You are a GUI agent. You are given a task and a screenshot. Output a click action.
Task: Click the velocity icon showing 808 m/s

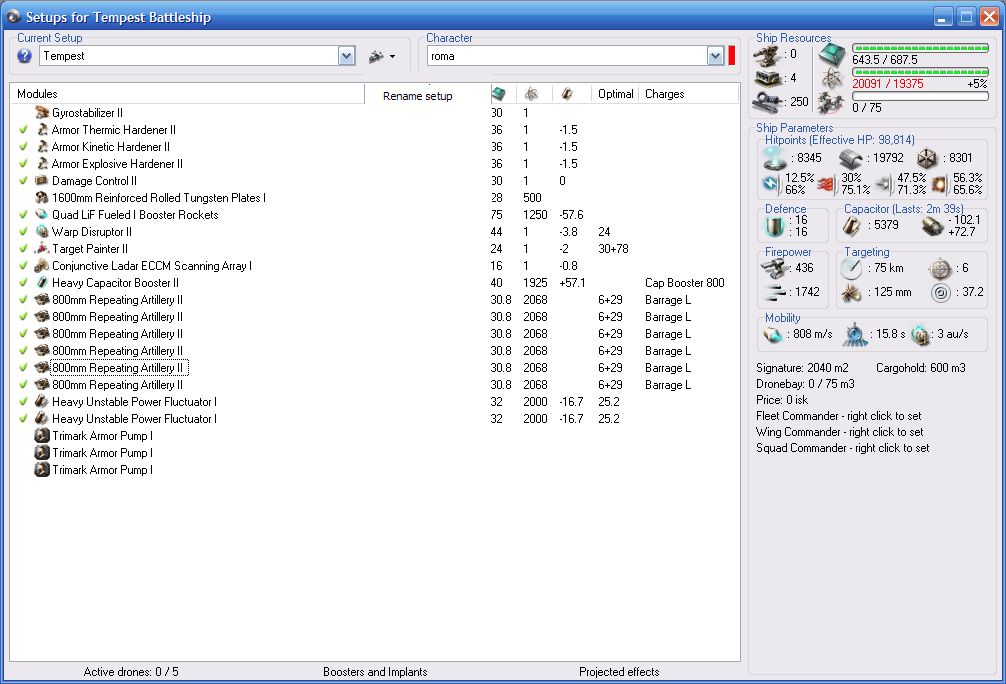point(772,334)
